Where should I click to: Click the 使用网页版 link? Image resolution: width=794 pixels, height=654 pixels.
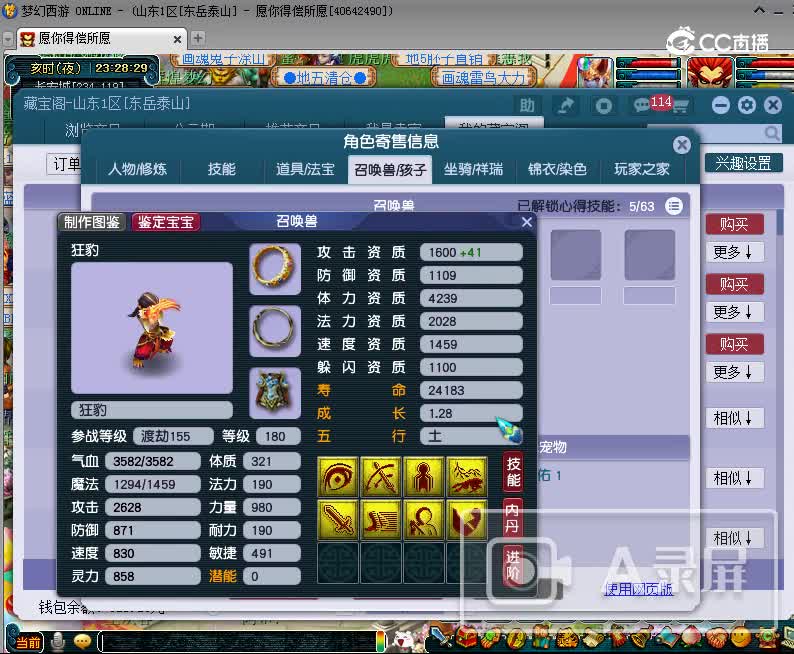639,589
